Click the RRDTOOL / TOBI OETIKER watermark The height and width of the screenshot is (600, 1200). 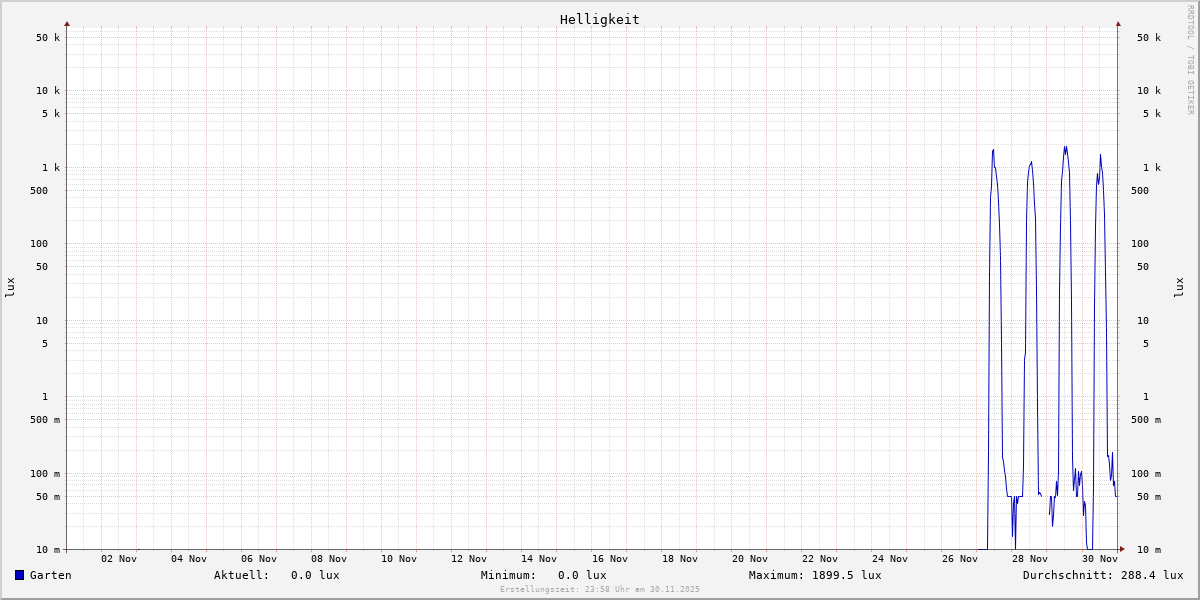tap(1190, 60)
